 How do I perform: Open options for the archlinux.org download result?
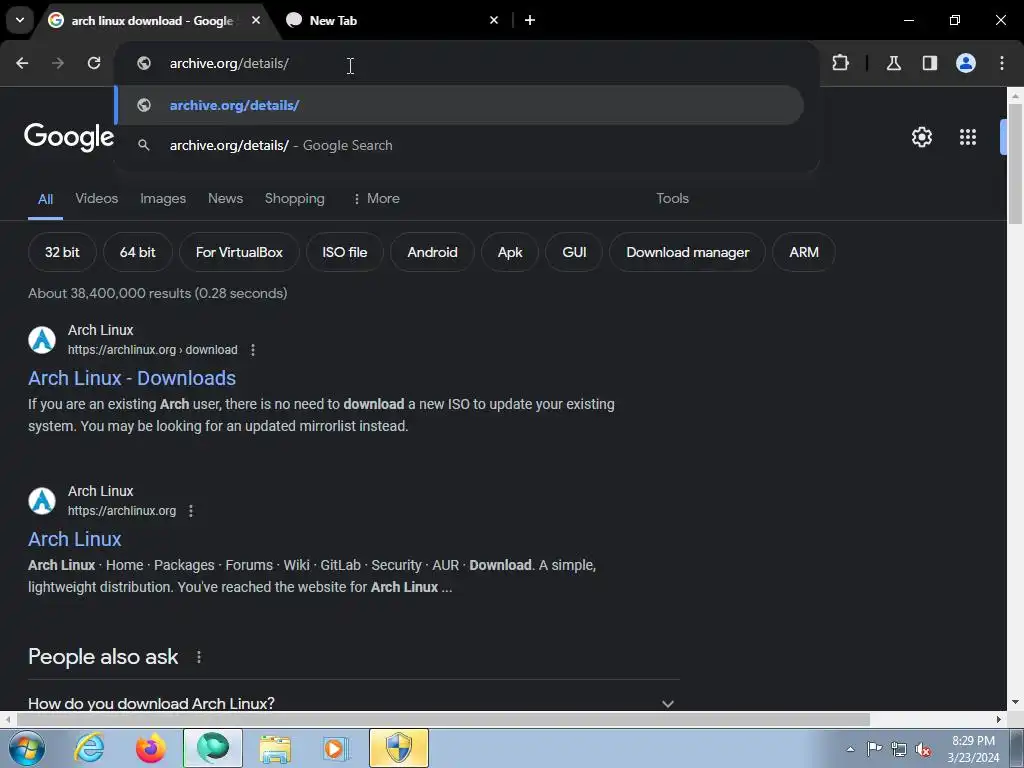(x=253, y=350)
